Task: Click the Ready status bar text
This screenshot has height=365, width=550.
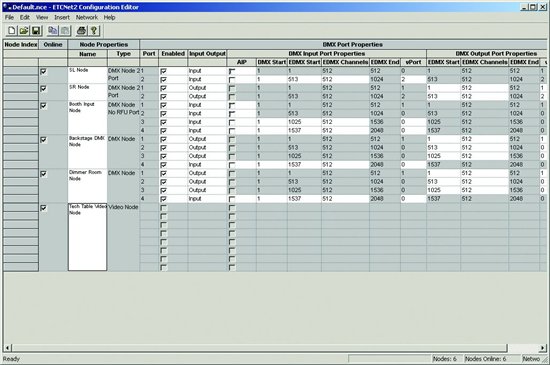Action: [11, 359]
